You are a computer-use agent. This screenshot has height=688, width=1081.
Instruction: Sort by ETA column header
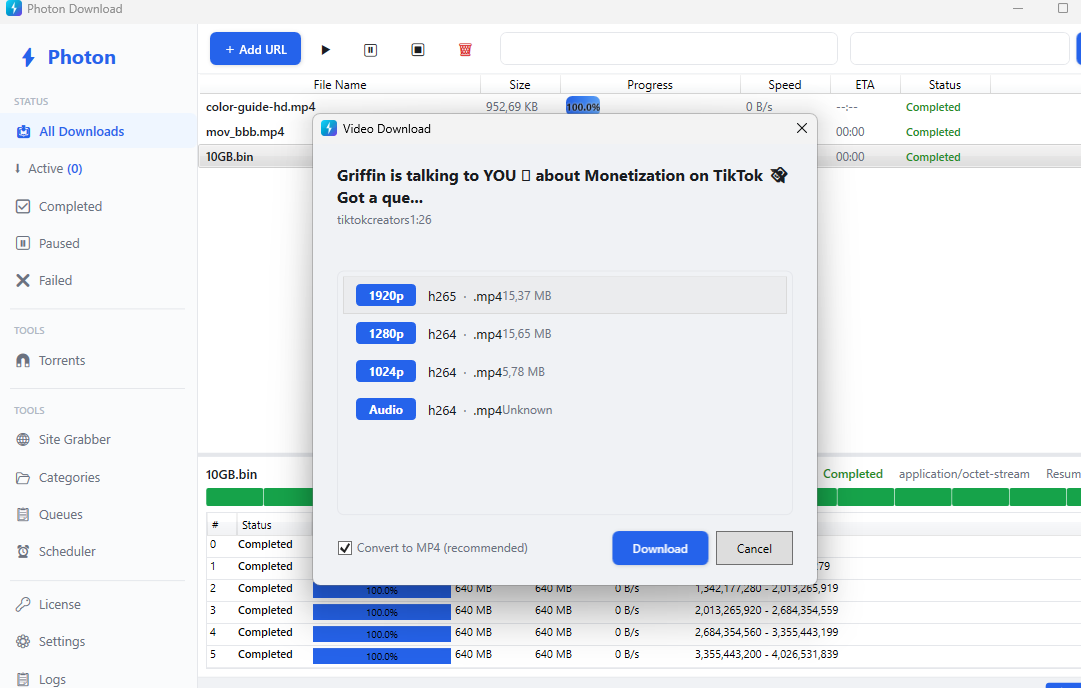coord(865,85)
